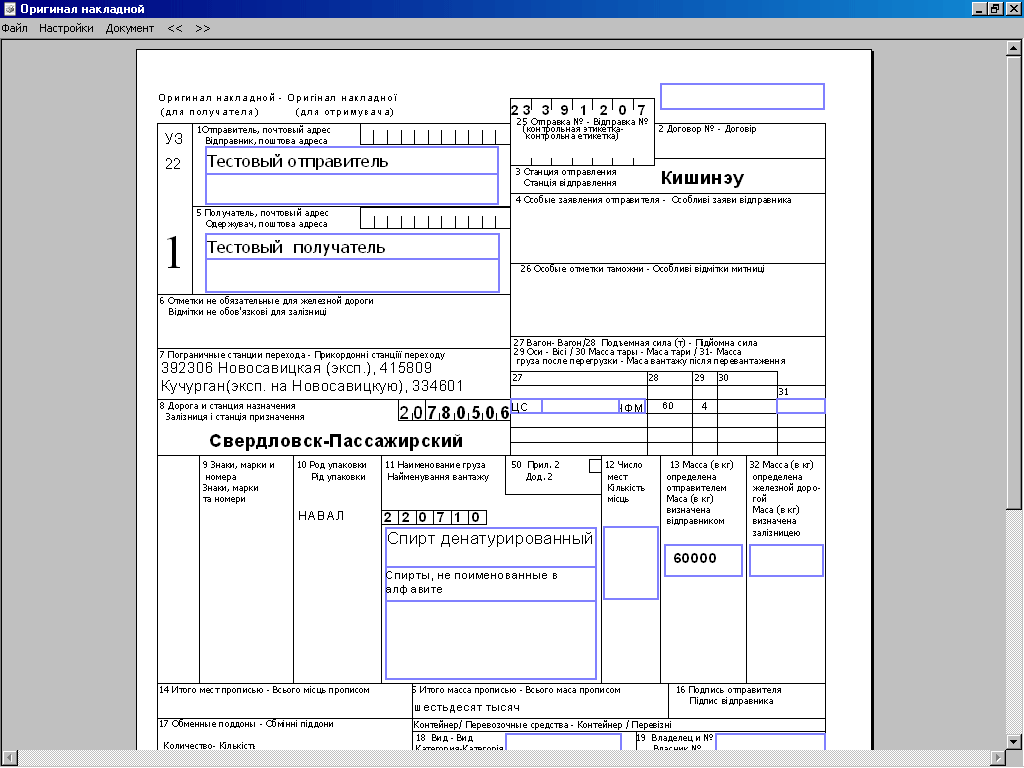Click label '26 Особые отметки таможни'
This screenshot has height=768, width=1024.
coord(581,269)
